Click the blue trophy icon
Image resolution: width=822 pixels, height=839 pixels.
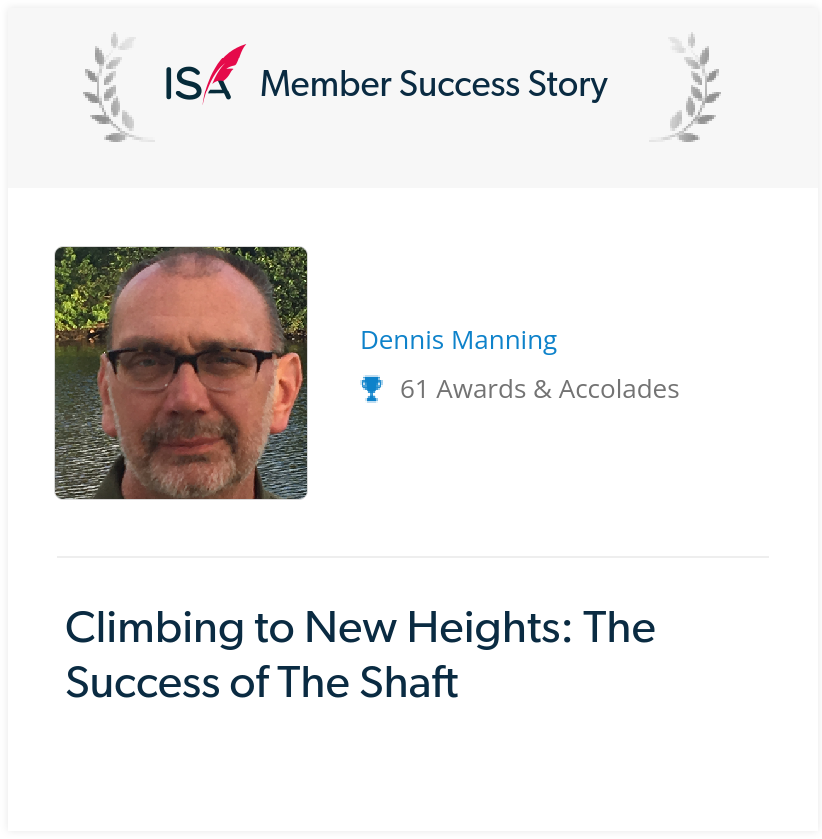coord(371,389)
